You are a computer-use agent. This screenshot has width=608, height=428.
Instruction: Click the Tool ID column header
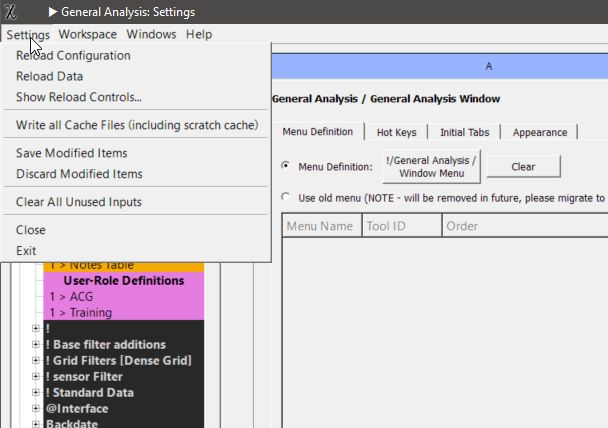[x=402, y=226]
